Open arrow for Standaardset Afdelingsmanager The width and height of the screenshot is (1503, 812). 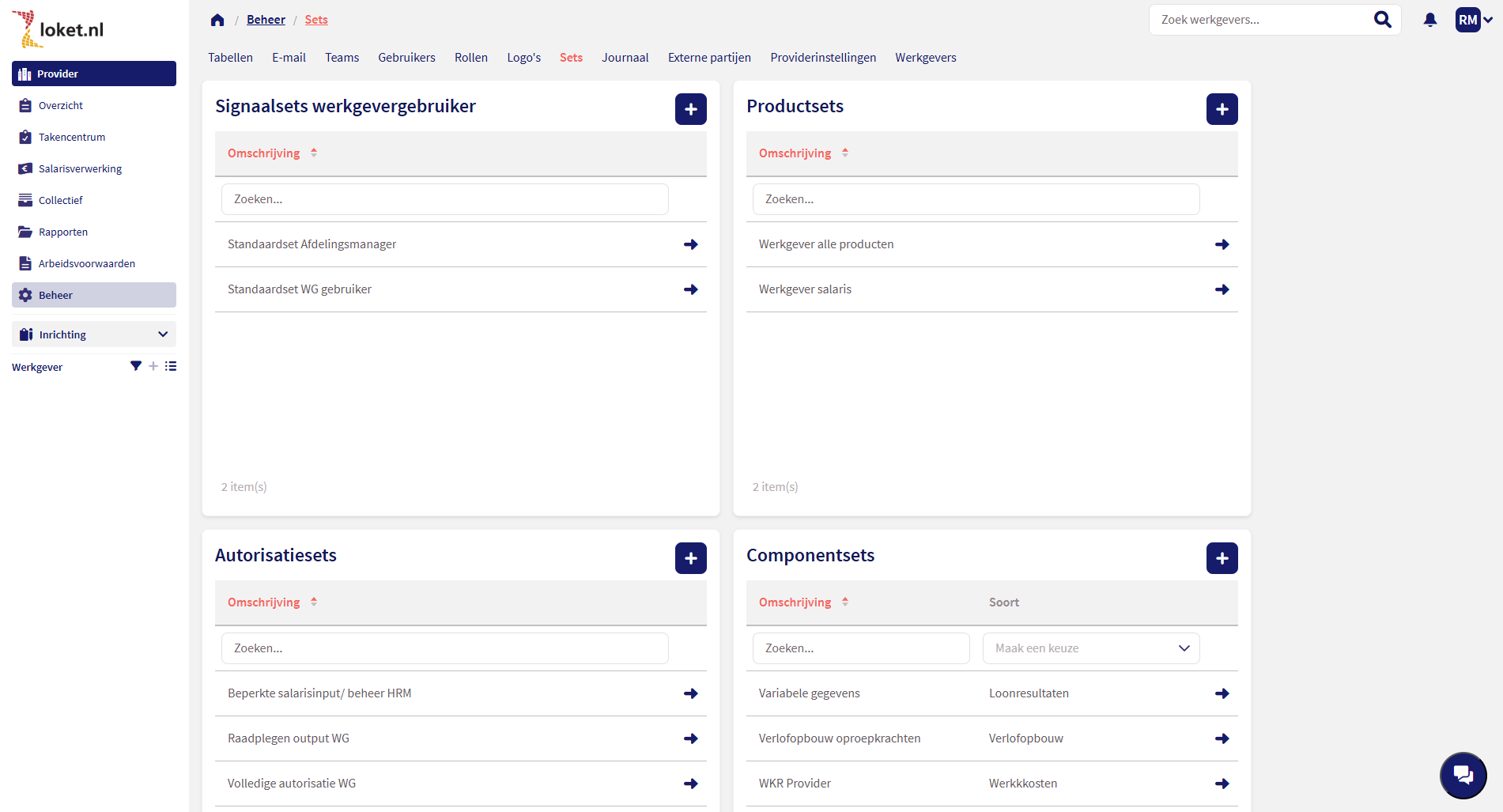pyautogui.click(x=690, y=244)
